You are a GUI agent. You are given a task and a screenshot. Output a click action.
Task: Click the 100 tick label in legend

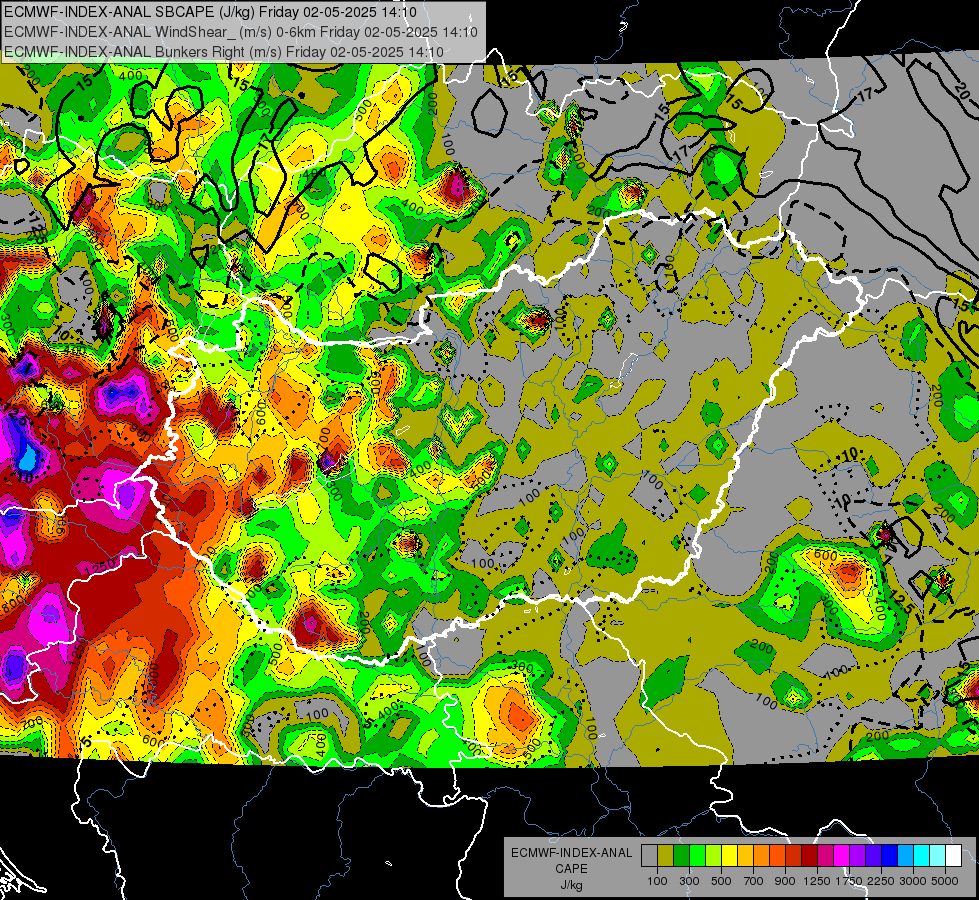click(x=657, y=881)
